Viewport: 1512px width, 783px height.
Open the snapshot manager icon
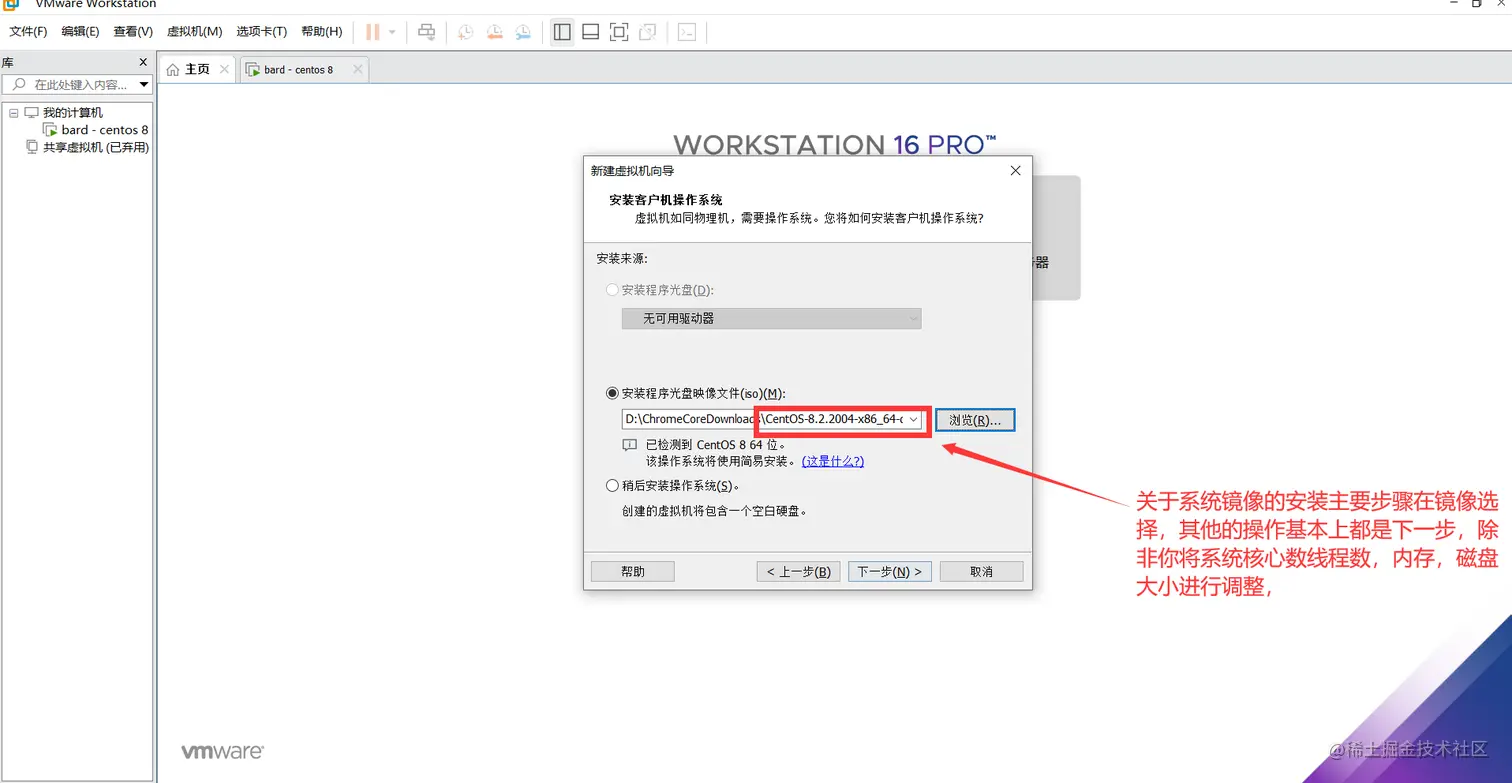tap(523, 32)
